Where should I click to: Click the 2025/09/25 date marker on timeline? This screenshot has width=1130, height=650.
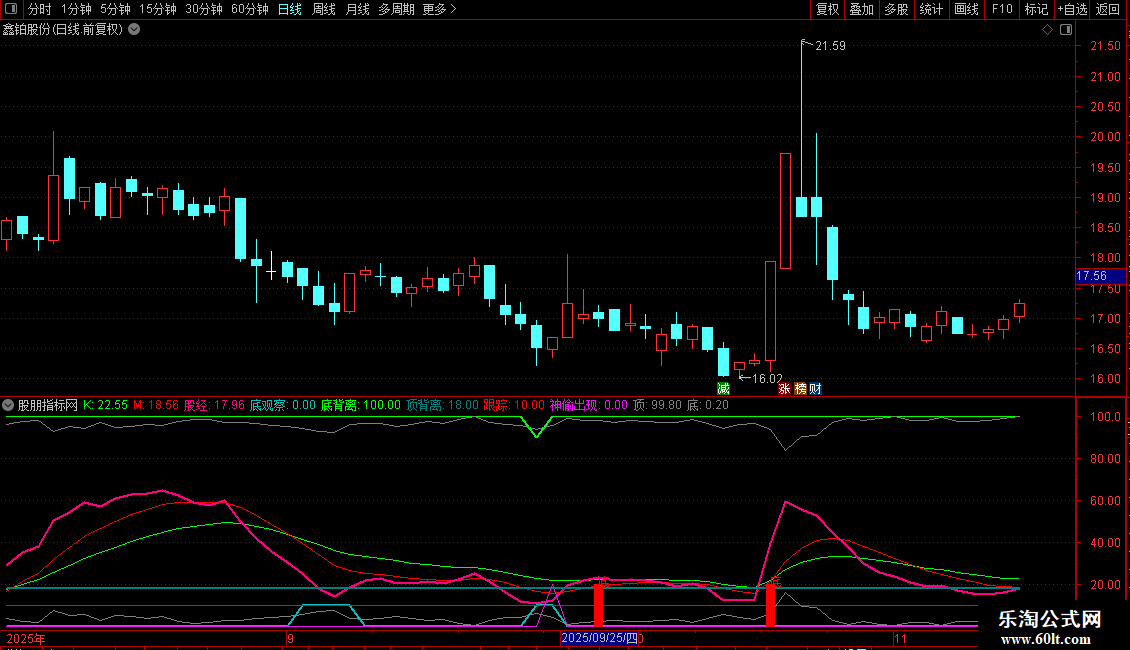pos(599,638)
